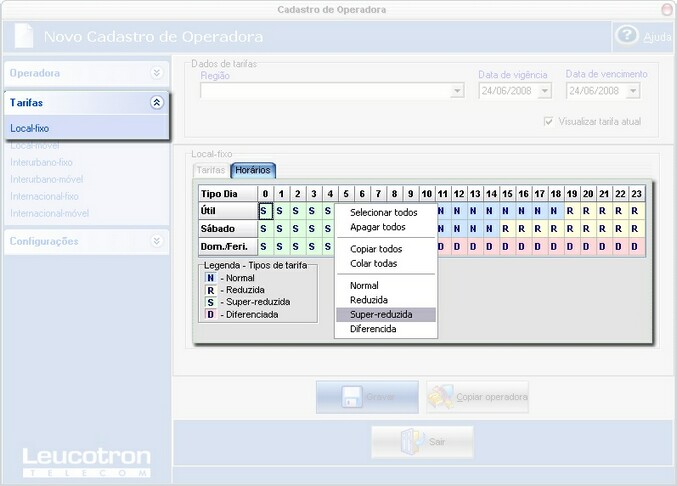
Task: Click hour 12 column header
Action: (x=459, y=194)
